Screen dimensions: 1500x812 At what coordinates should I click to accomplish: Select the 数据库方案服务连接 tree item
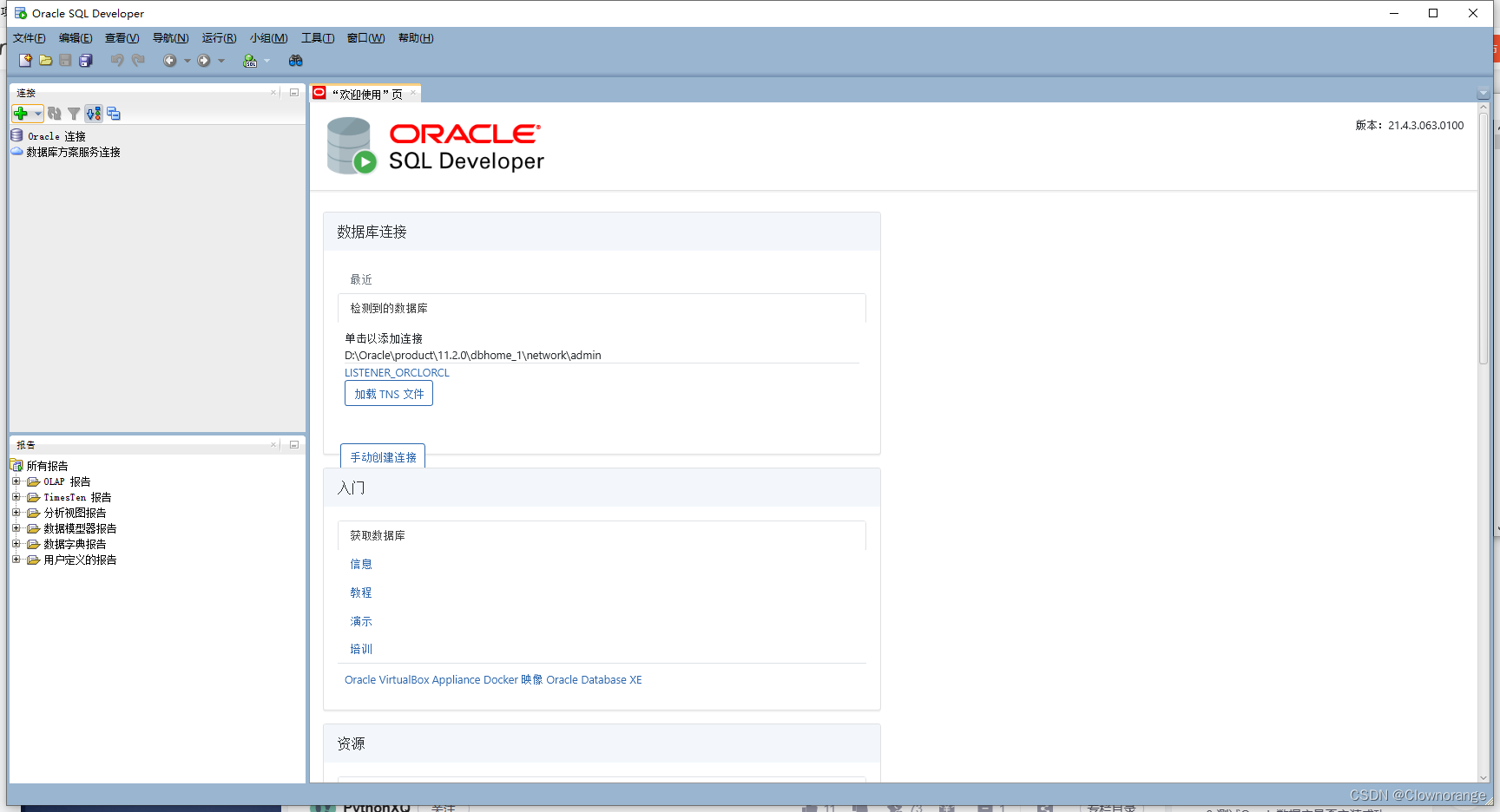74,152
